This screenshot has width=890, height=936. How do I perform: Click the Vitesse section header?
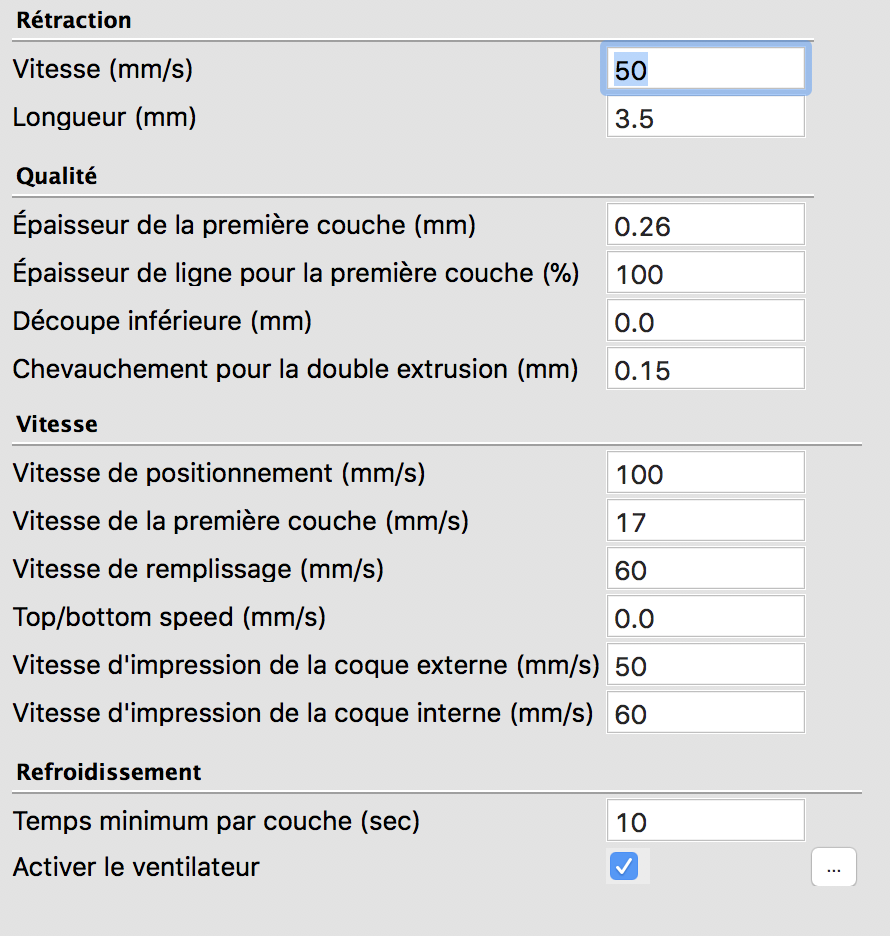pyautogui.click(x=57, y=425)
